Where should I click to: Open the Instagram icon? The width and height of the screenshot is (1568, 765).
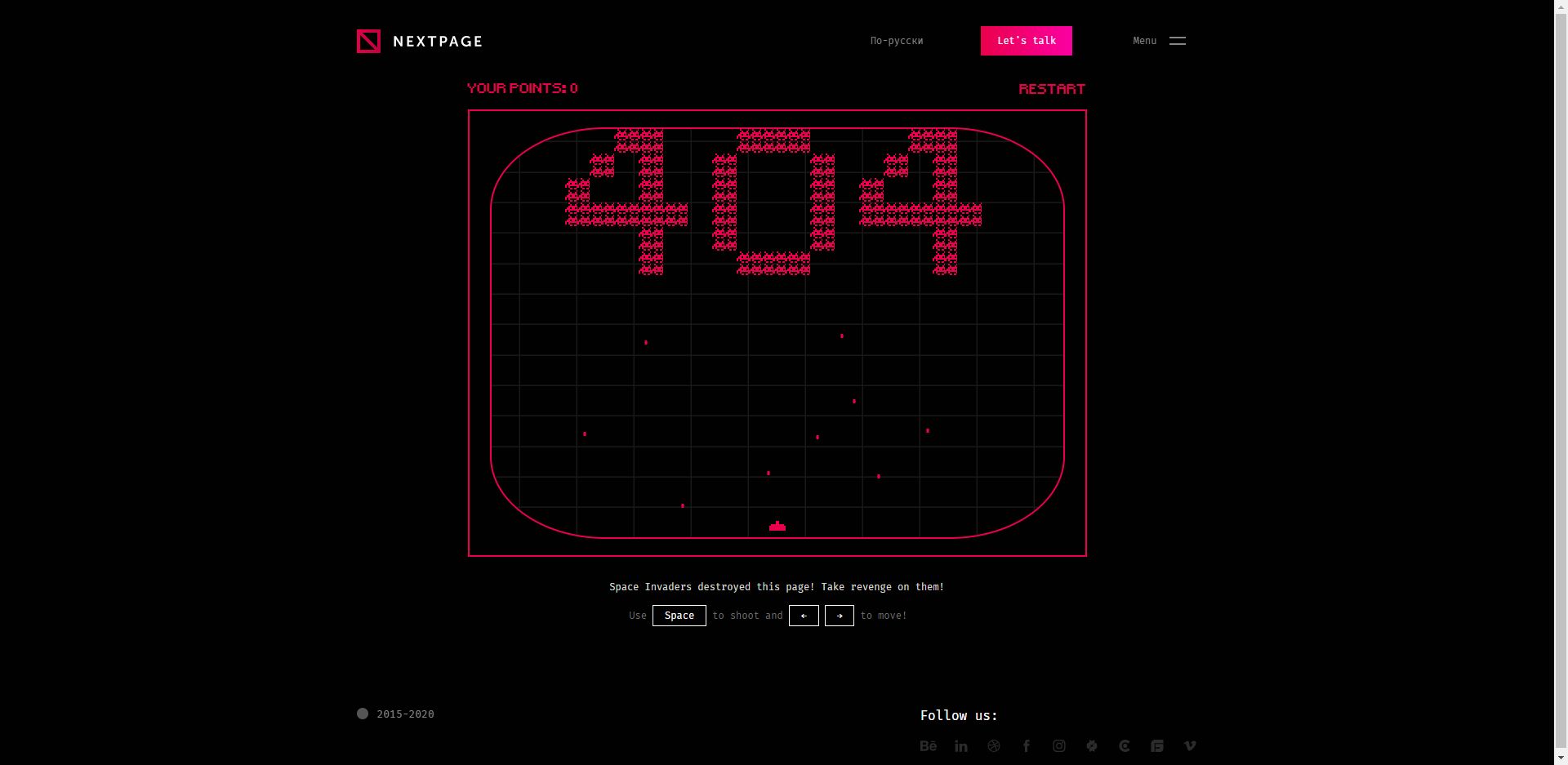click(x=1059, y=745)
